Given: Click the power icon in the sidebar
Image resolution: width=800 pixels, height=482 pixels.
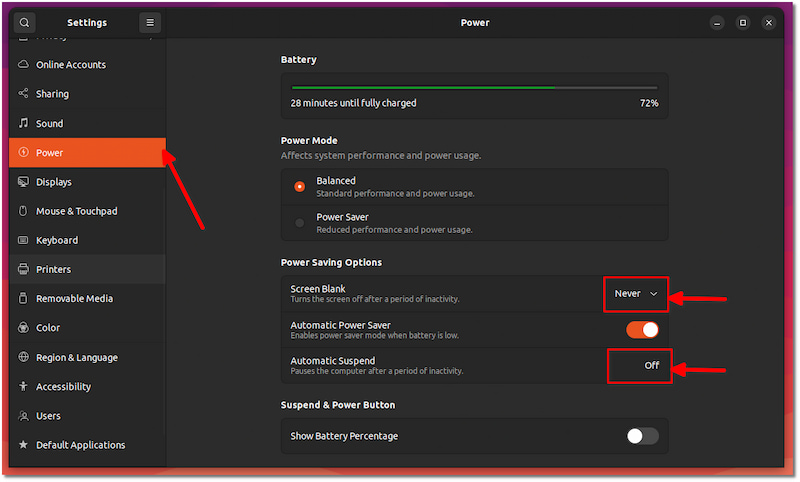Looking at the screenshot, I should point(23,152).
